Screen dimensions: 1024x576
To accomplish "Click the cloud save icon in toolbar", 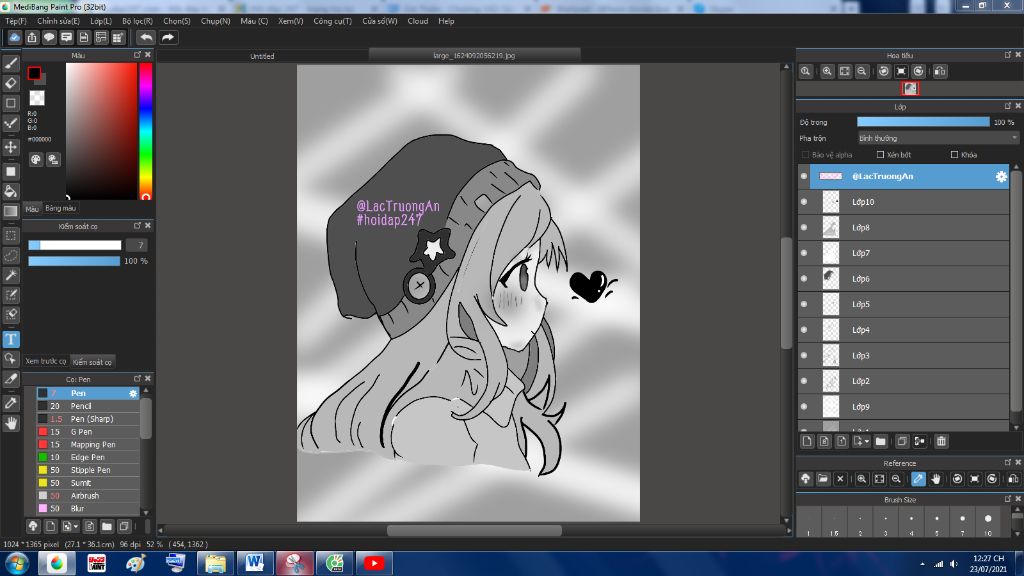I will pyautogui.click(x=14, y=37).
